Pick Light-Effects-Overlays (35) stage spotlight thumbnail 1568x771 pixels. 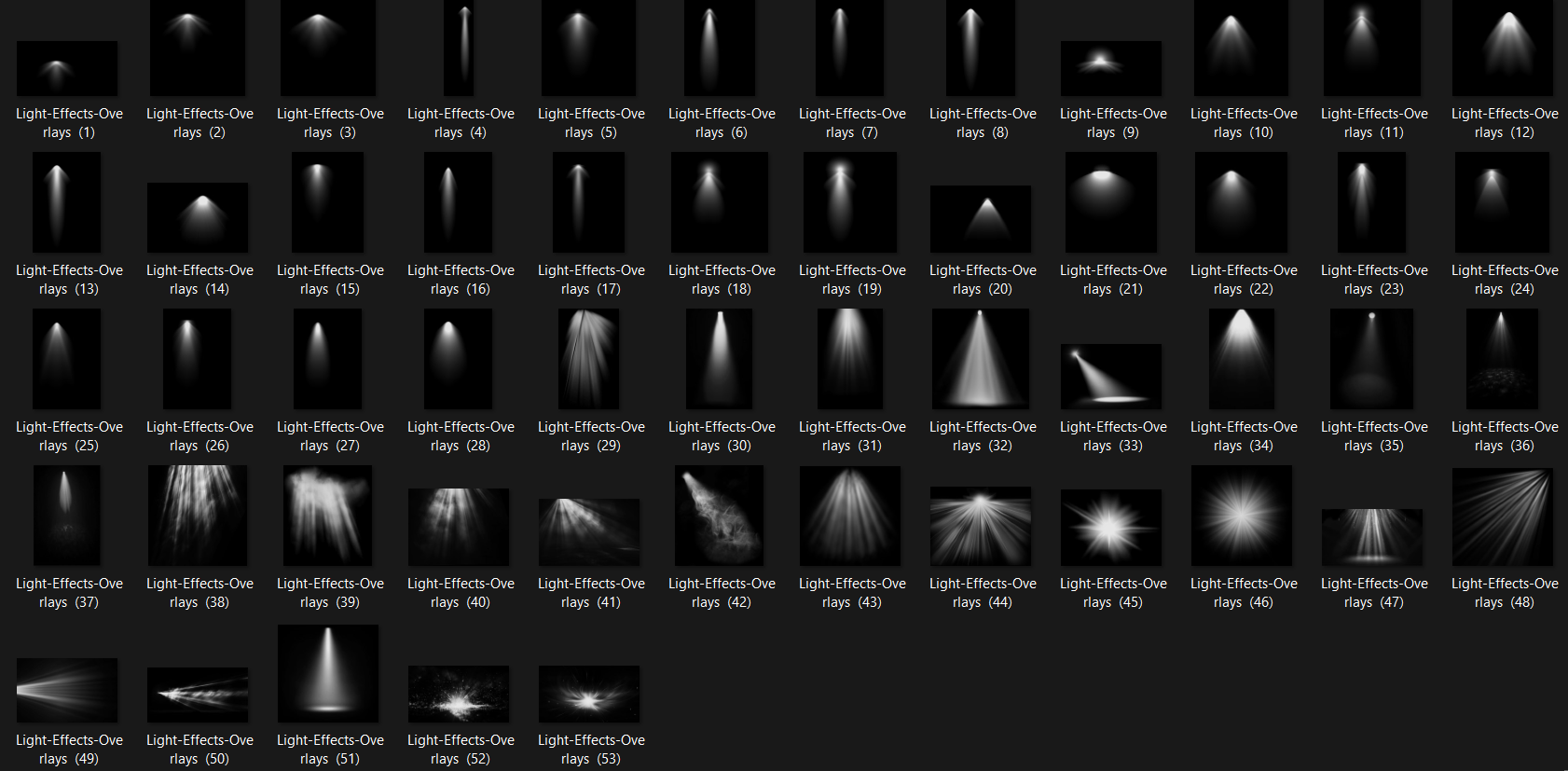tap(1372, 359)
